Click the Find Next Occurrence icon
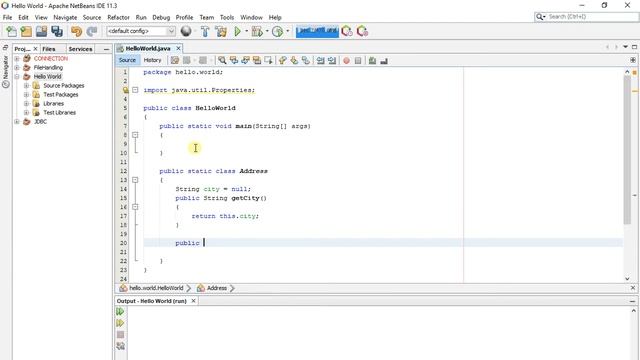The height and width of the screenshot is (360, 640). tap(245, 60)
